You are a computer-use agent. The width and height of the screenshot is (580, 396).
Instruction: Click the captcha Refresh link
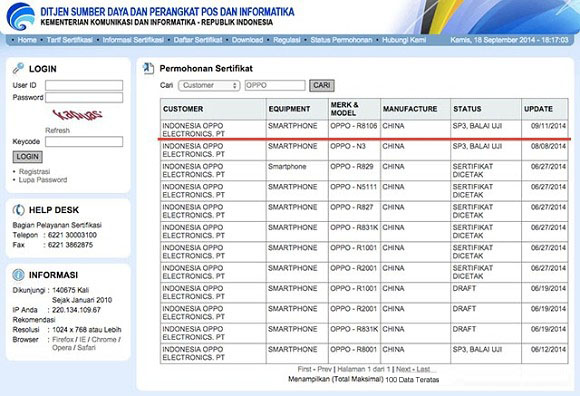[x=57, y=131]
